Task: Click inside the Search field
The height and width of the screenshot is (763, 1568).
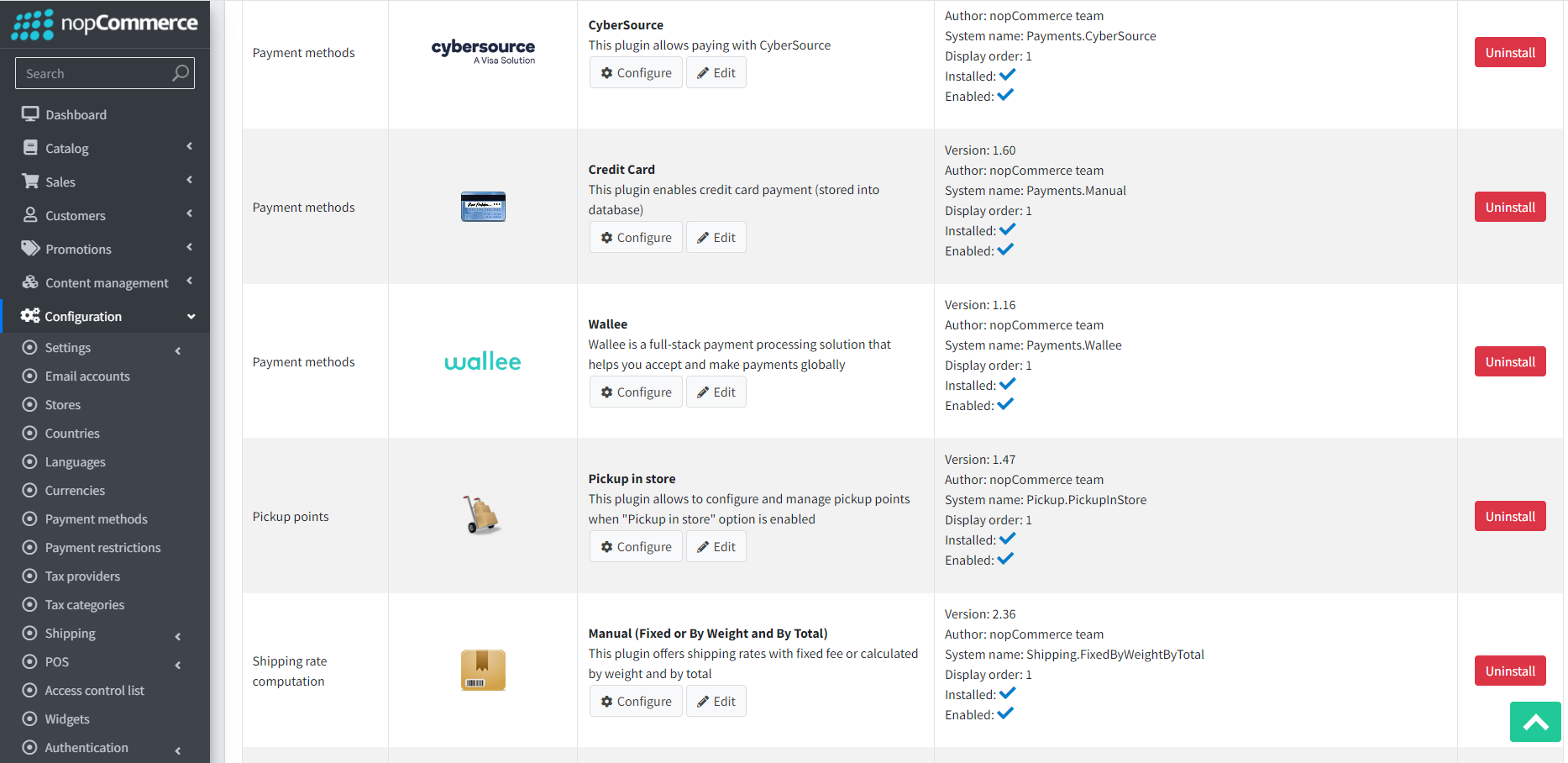Action: point(92,73)
